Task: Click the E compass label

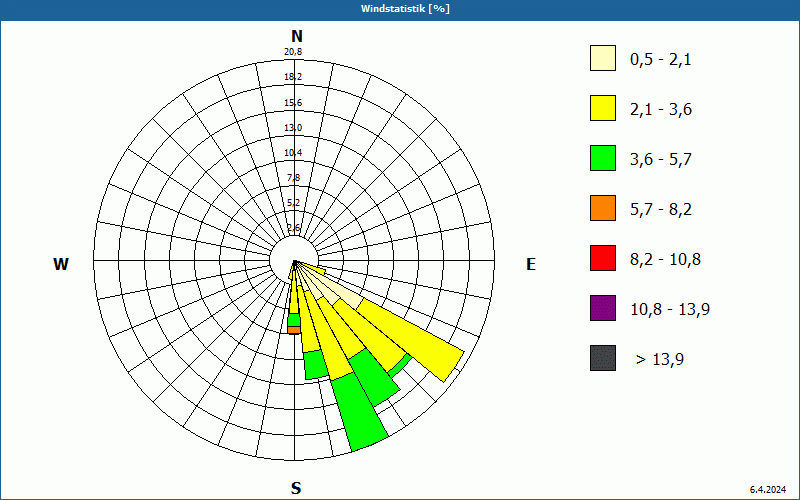Action: [x=531, y=264]
